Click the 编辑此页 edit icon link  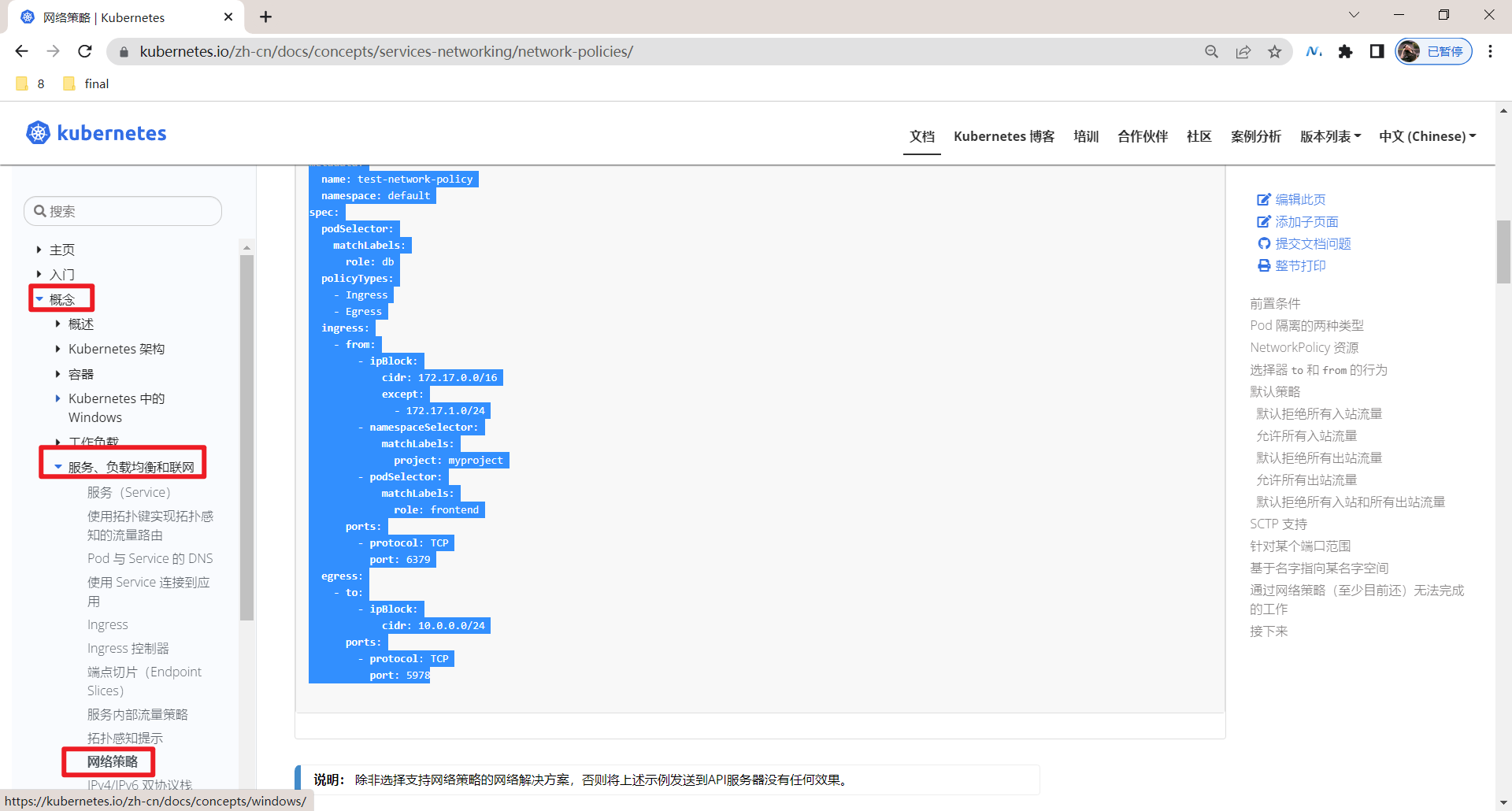pos(1291,199)
